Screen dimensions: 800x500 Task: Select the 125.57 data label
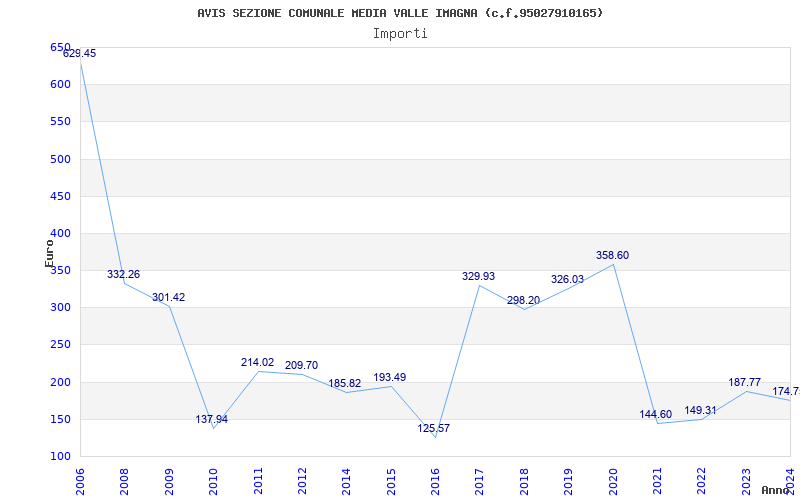pyautogui.click(x=434, y=429)
